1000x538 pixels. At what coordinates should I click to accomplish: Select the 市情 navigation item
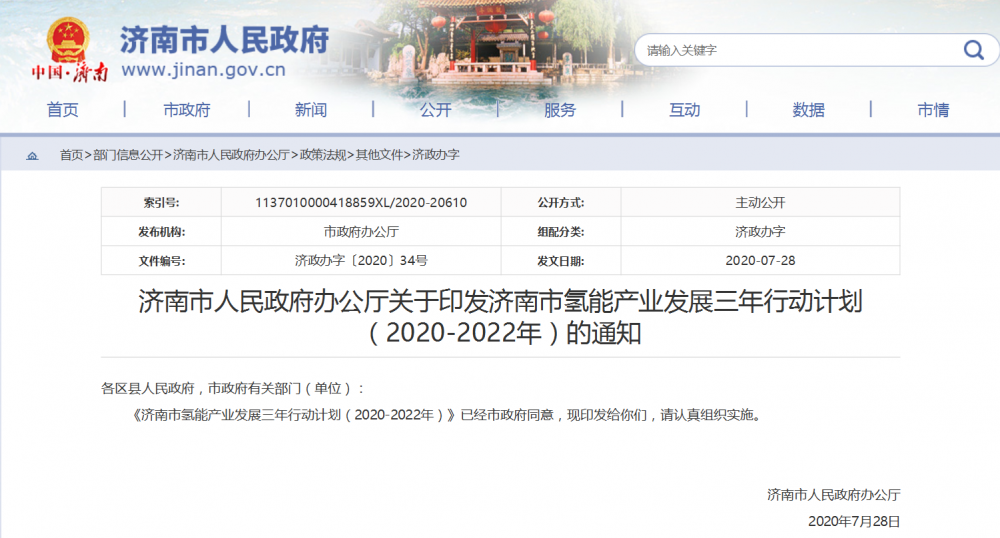[x=933, y=110]
